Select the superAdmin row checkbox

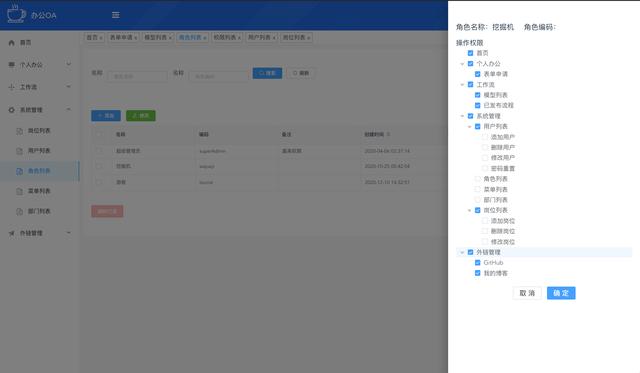(99, 151)
